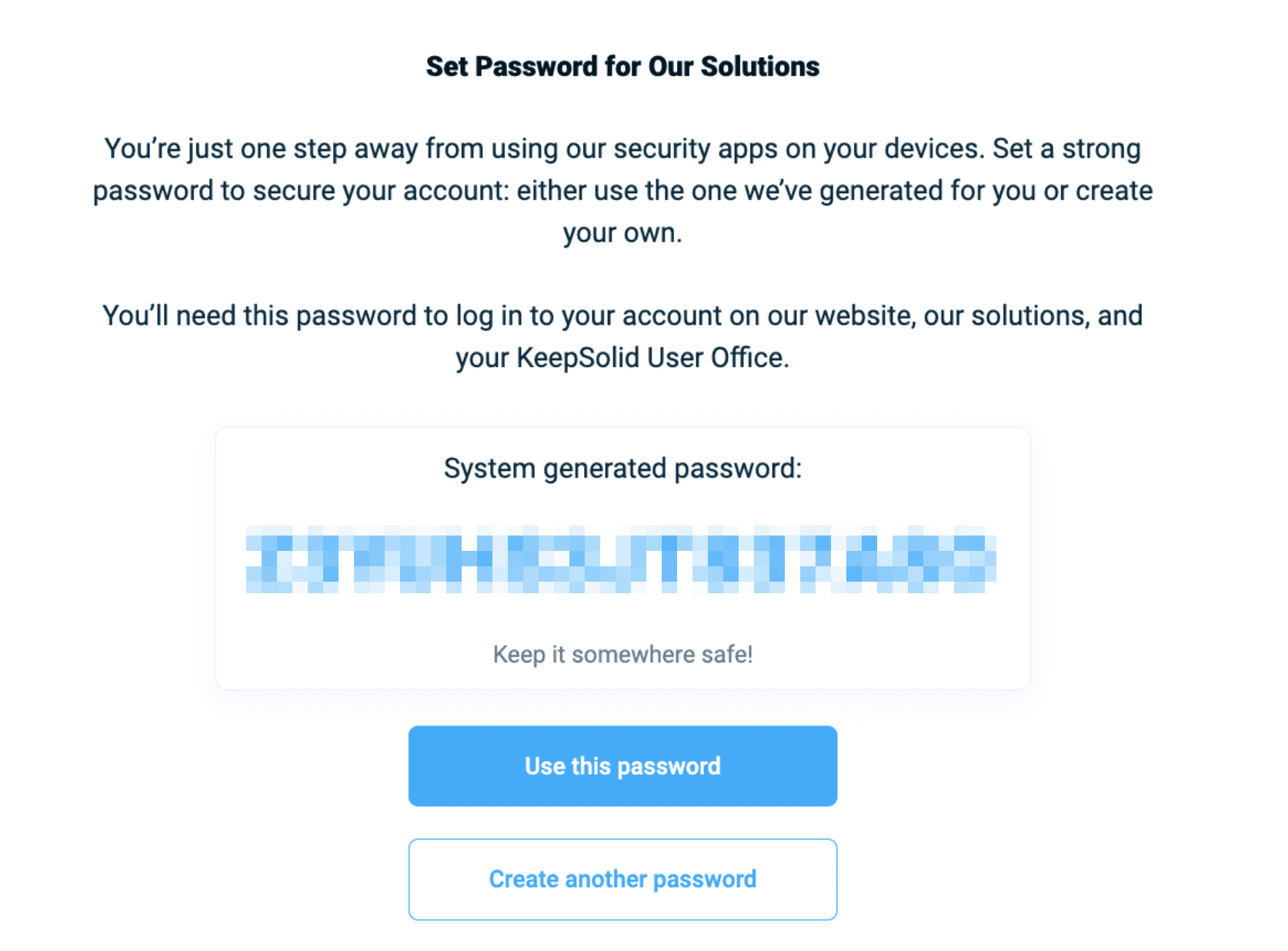
Task: Click the words 'your own.' in paragraph
Action: [622, 233]
